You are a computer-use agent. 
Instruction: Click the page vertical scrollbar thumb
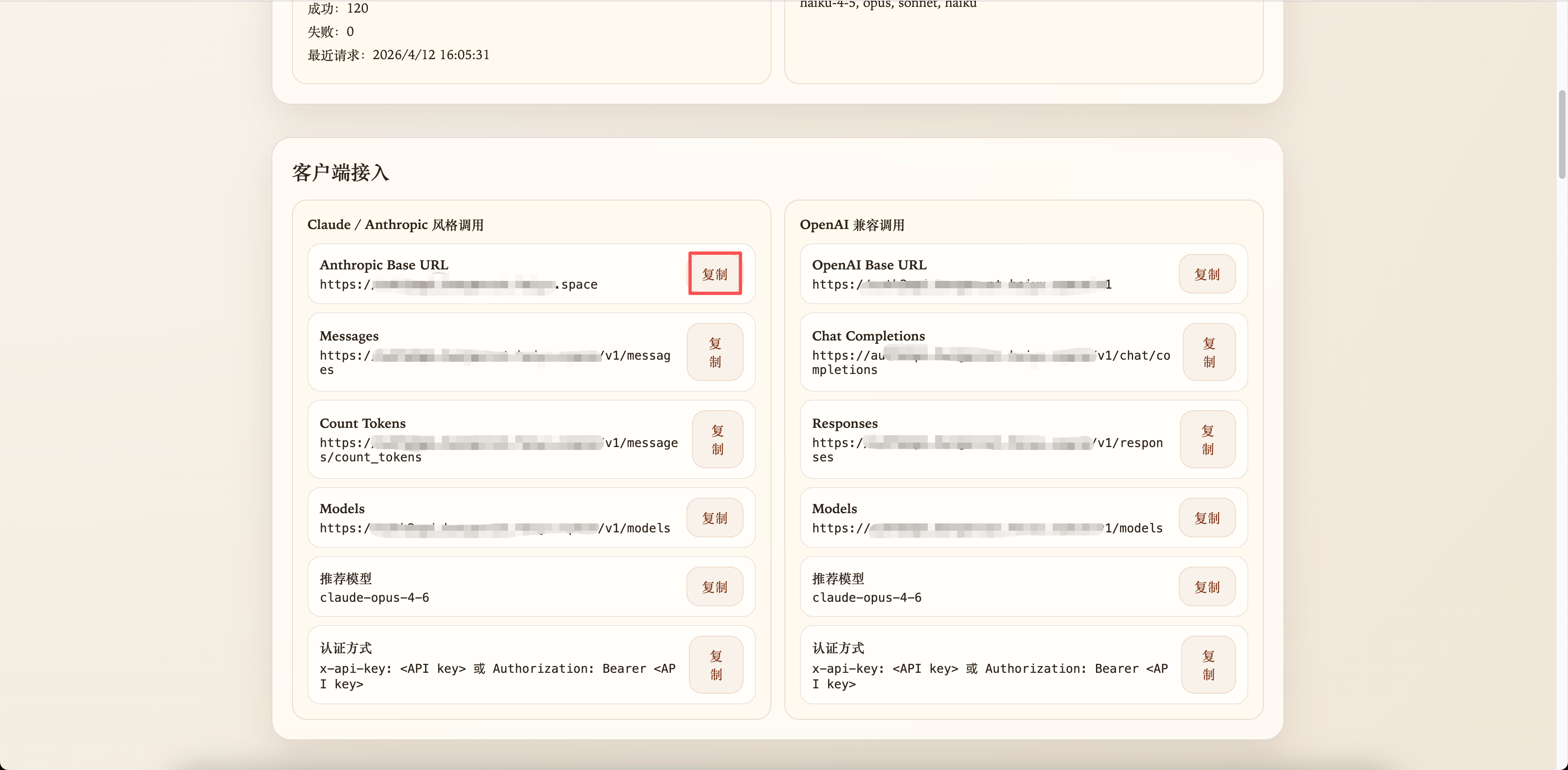click(1562, 134)
